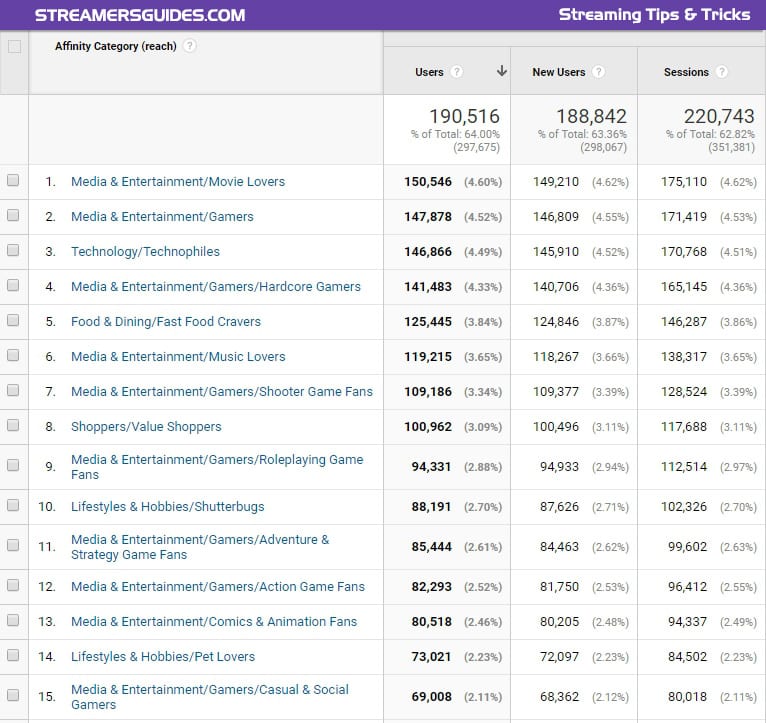The image size is (766, 723).
Task: Click the Users descending sort arrow
Action: (x=501, y=71)
